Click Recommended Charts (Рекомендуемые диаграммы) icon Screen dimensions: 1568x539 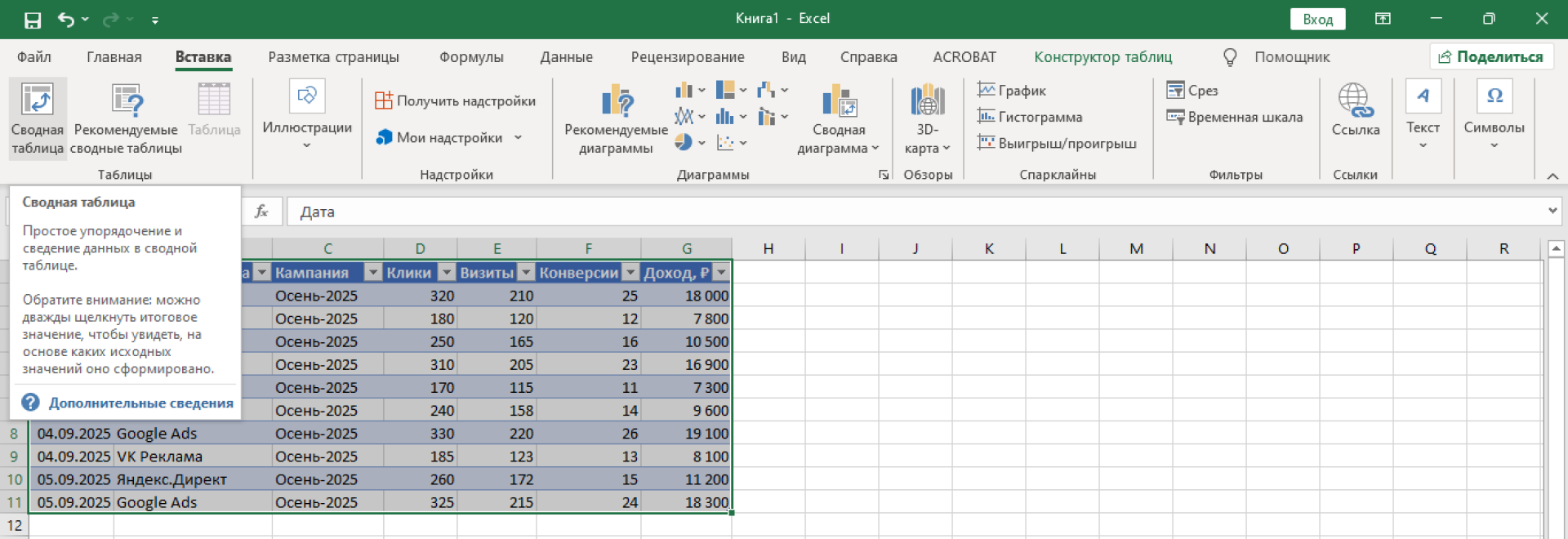point(617,102)
